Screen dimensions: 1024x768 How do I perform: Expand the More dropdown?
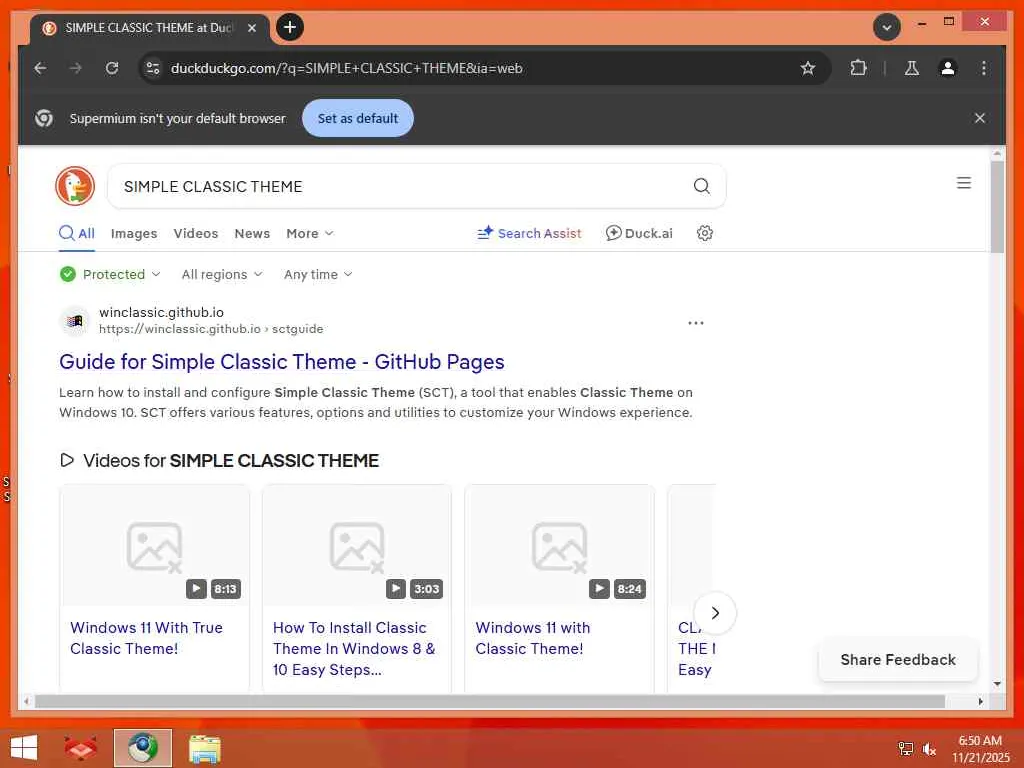point(310,234)
